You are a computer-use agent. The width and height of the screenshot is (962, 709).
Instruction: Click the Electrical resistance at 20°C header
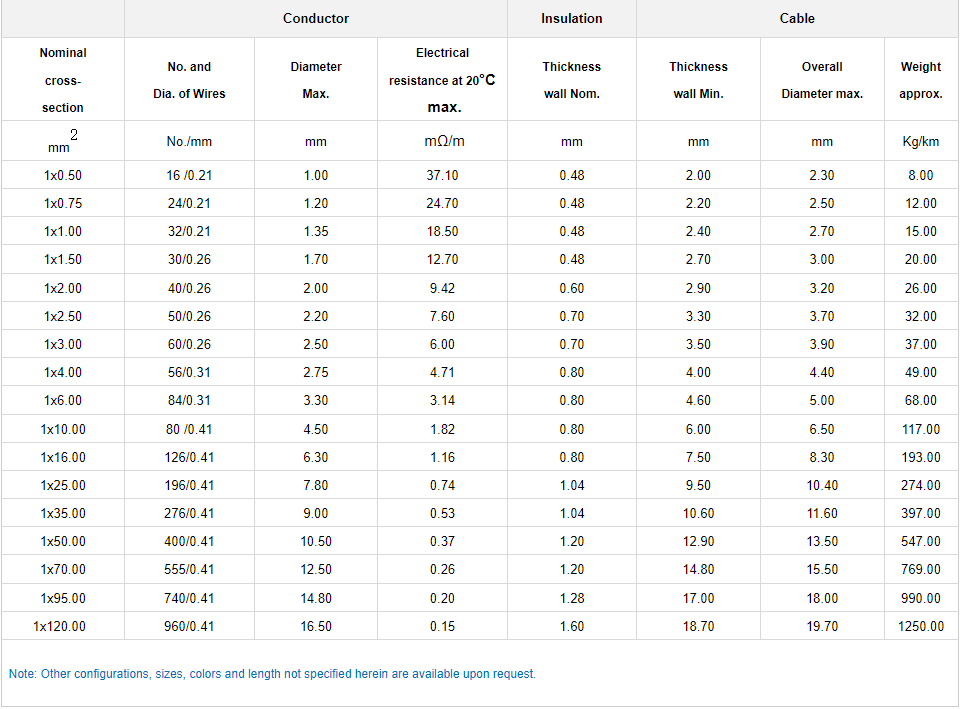442,80
